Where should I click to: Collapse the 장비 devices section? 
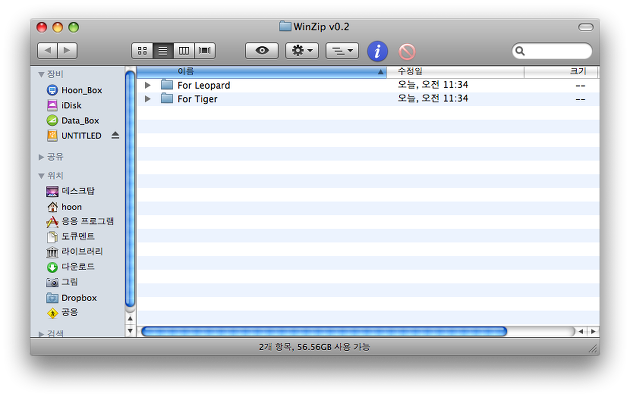41,74
